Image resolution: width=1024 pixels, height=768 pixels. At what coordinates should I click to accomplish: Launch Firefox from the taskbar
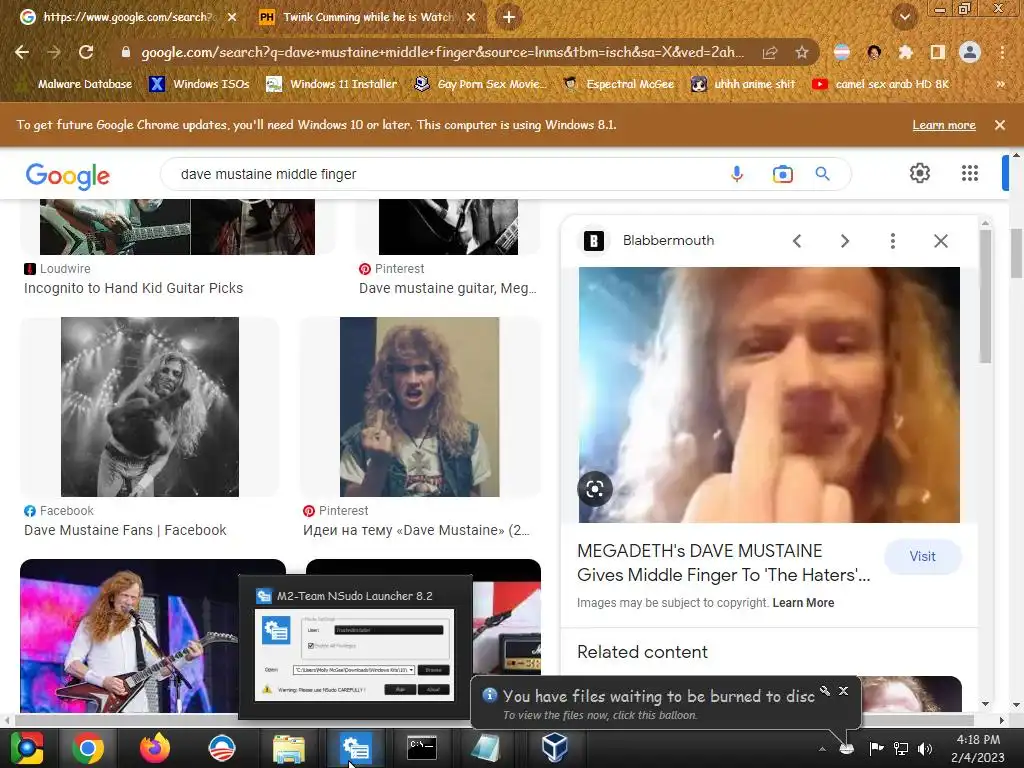(155, 748)
